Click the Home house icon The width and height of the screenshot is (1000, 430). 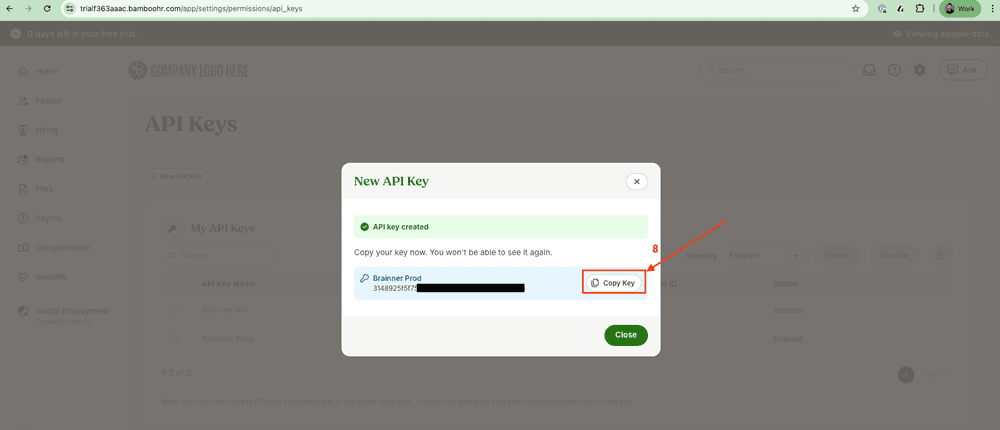[23, 71]
